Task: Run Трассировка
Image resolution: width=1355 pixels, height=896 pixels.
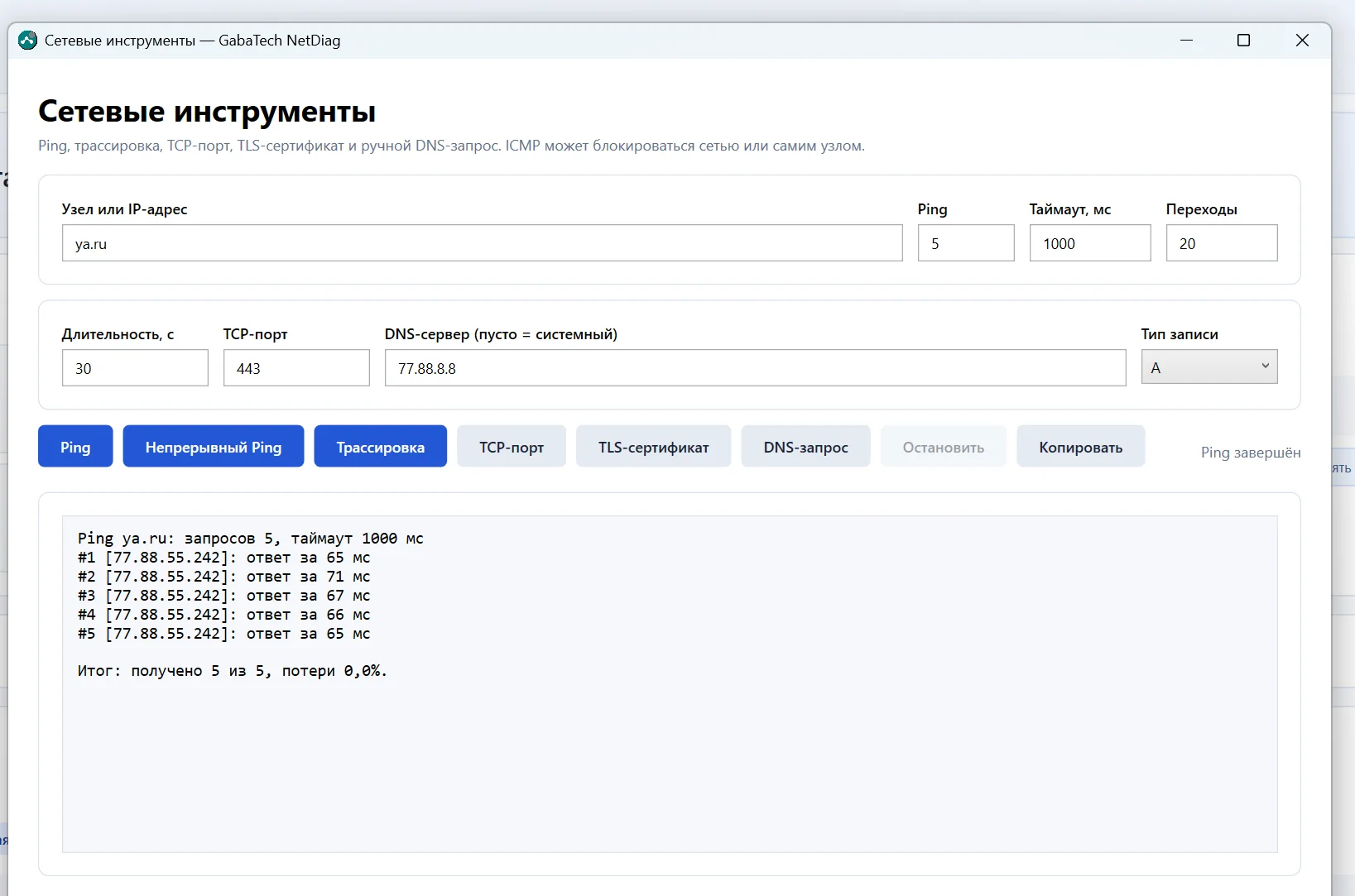Action: click(381, 447)
